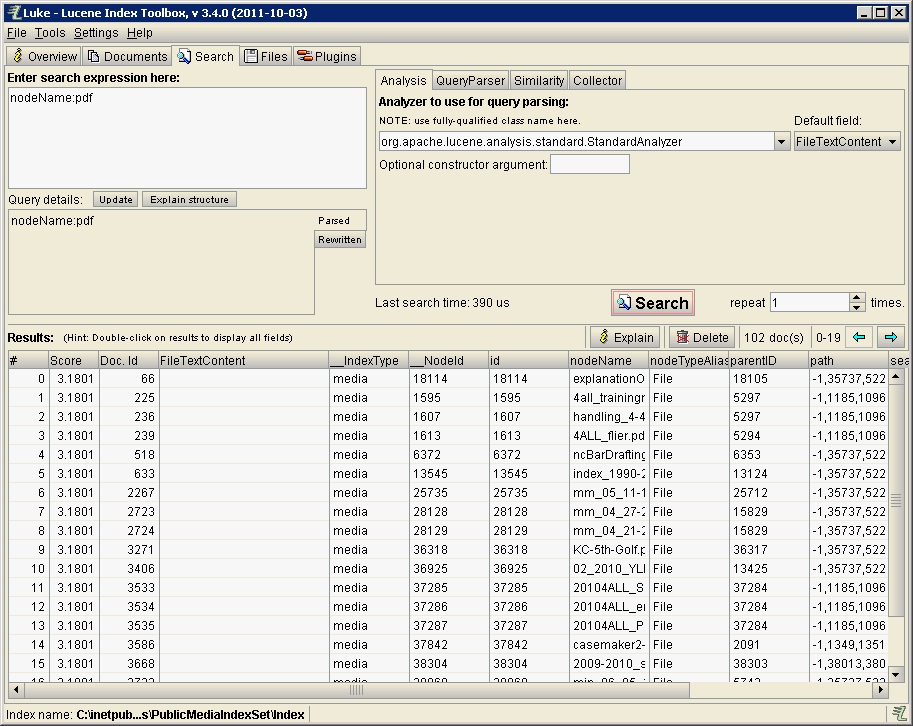Increase the repeat count spinner
913x726 pixels.
pyautogui.click(x=856, y=298)
